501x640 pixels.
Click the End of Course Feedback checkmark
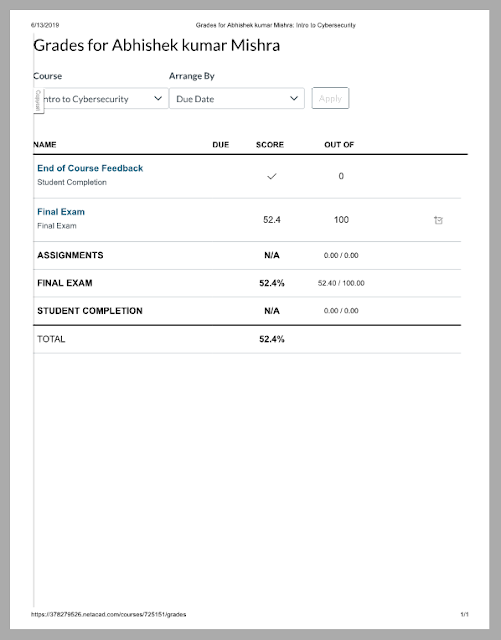[x=272, y=176]
